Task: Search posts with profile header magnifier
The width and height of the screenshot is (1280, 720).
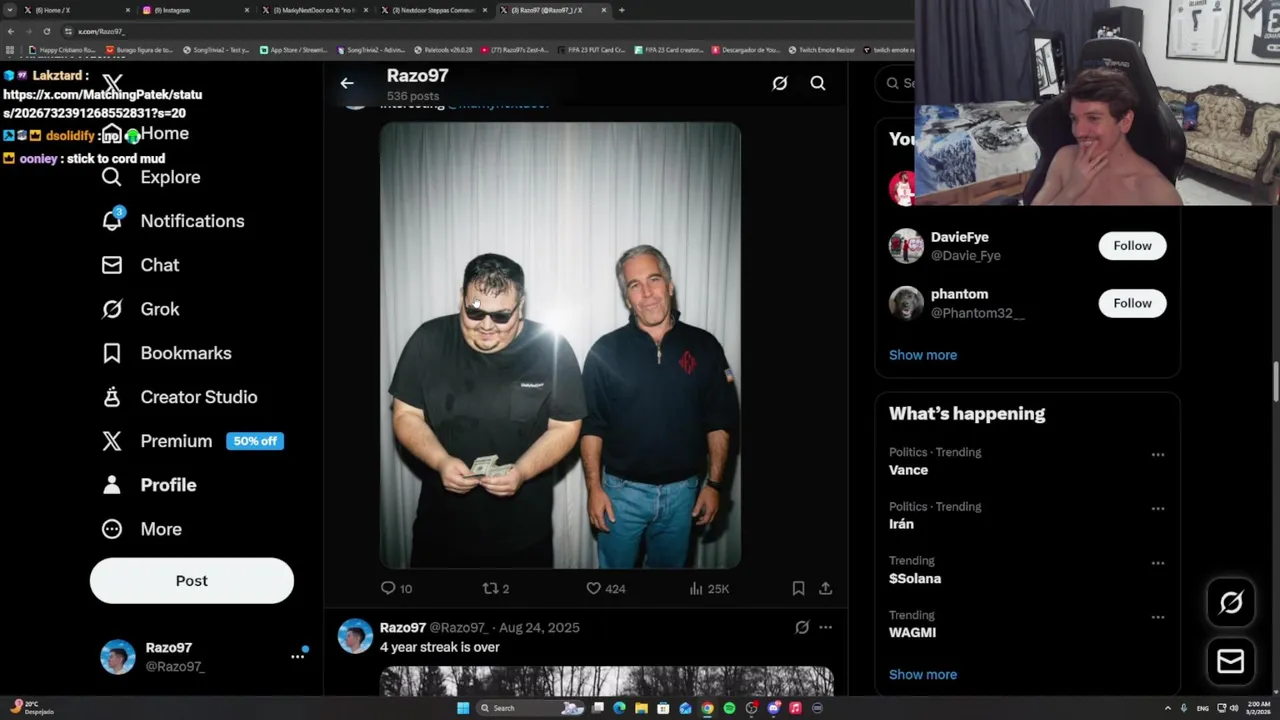Action: tap(818, 84)
